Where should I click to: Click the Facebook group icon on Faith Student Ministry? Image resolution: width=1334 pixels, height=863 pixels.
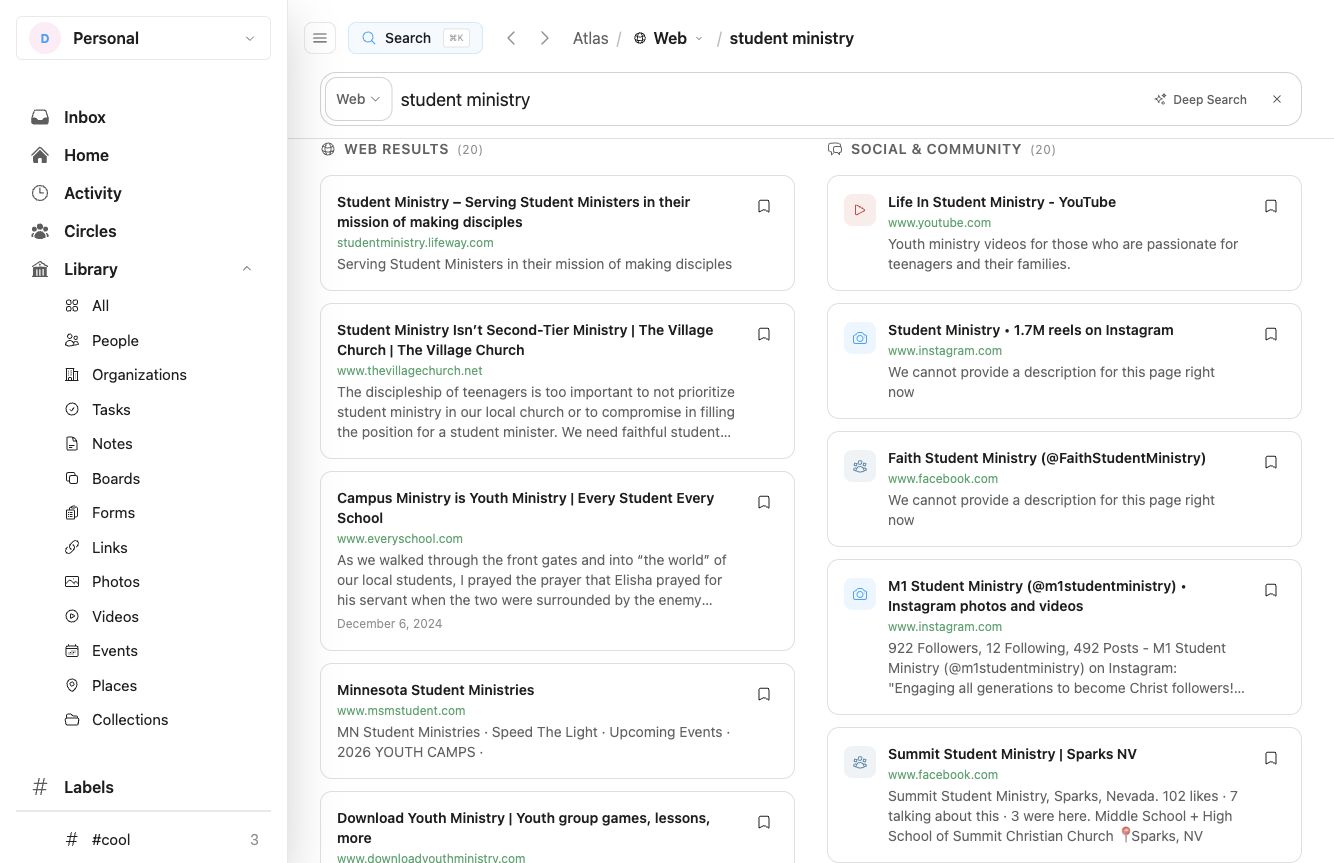pos(860,466)
